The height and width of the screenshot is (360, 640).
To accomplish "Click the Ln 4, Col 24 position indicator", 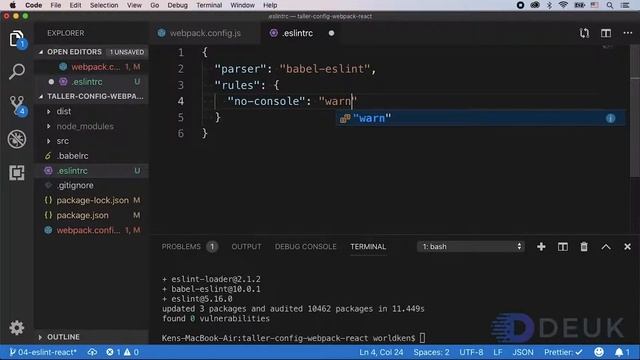I will click(x=381, y=352).
